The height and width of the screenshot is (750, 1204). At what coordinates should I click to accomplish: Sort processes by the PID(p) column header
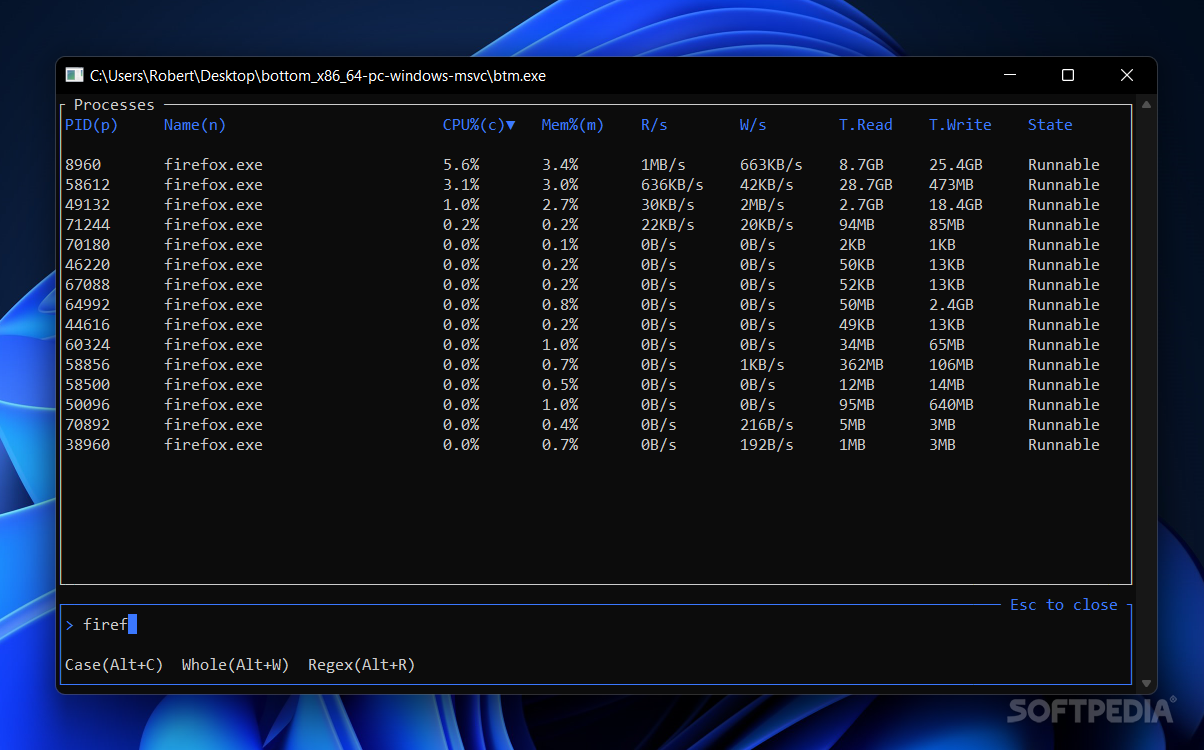click(91, 125)
